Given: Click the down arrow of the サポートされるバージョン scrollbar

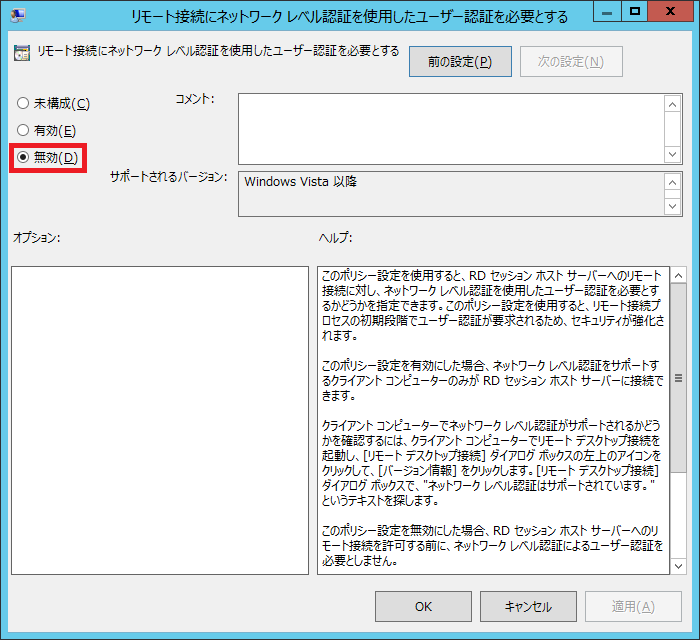Looking at the screenshot, I should pos(673,206).
